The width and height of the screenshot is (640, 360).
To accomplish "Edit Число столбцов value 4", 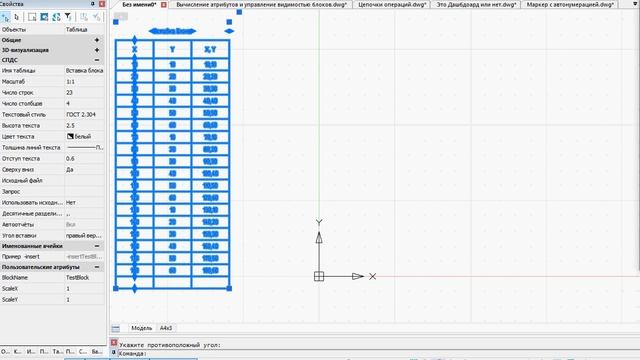I will pyautogui.click(x=84, y=104).
